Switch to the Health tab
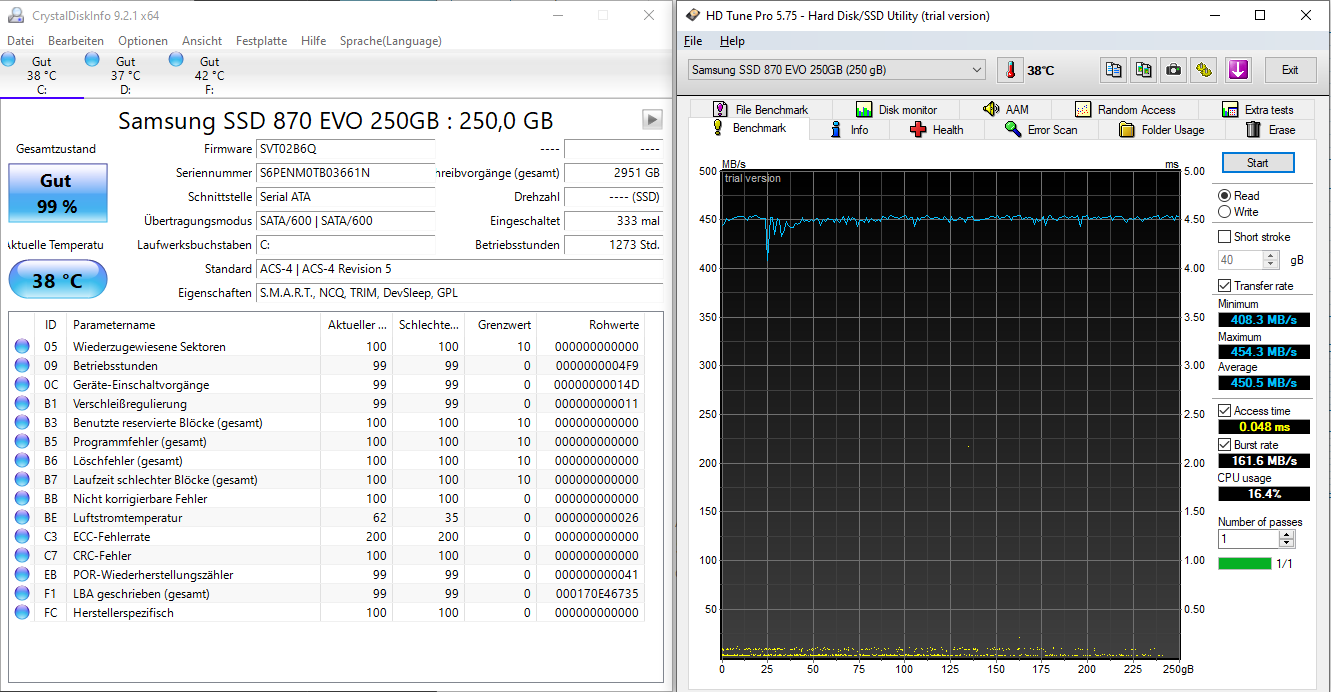The width and height of the screenshot is (1331, 692). tap(937, 130)
